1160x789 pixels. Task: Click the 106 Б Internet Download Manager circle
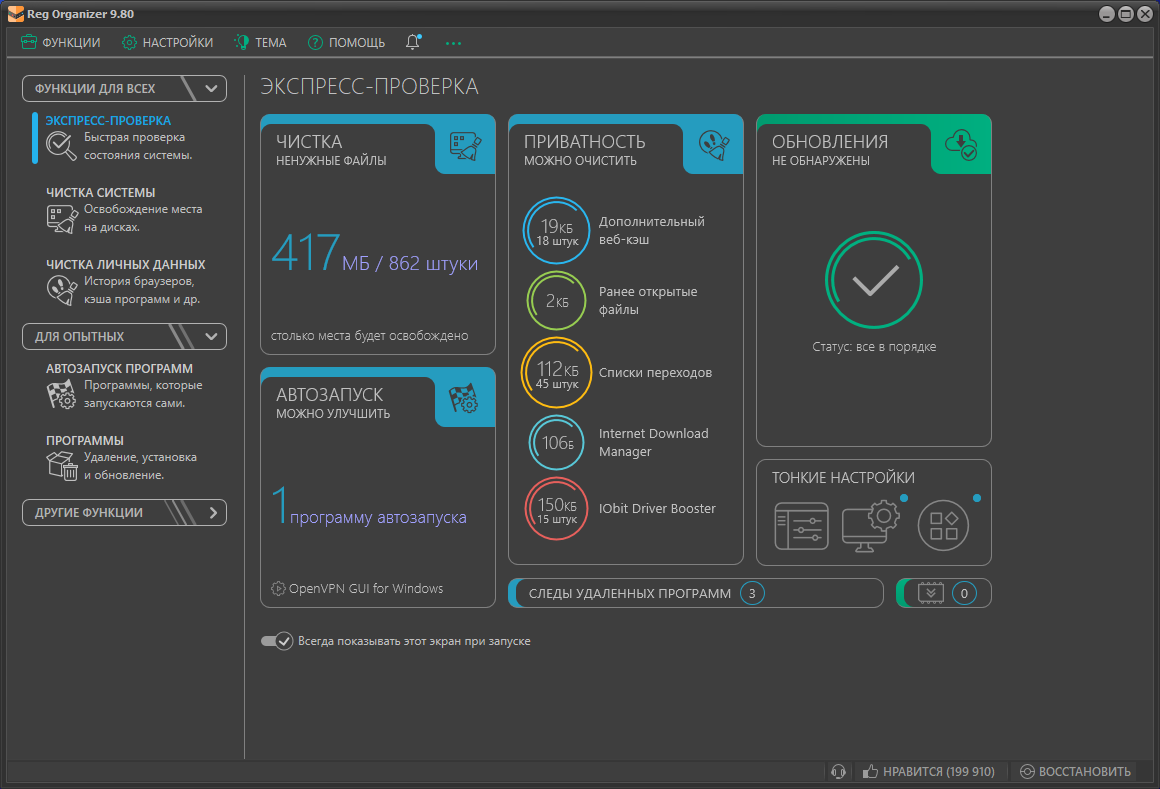tap(556, 443)
